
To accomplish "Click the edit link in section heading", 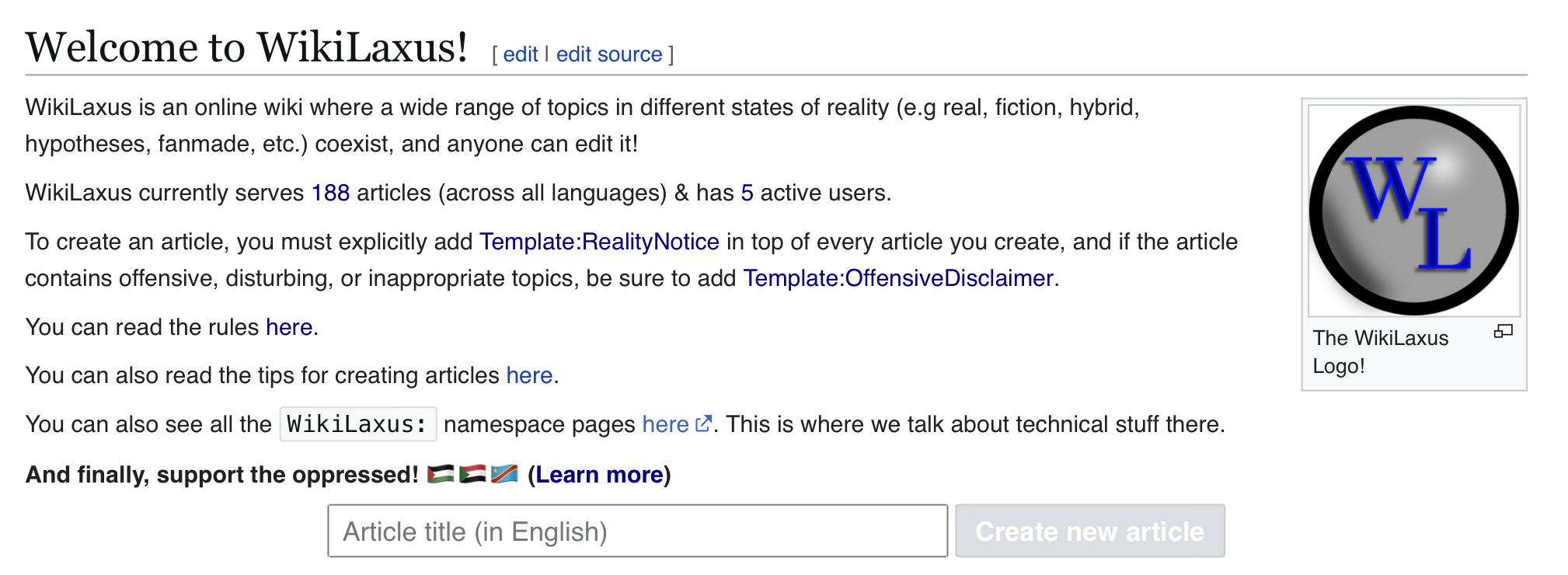I will 520,54.
